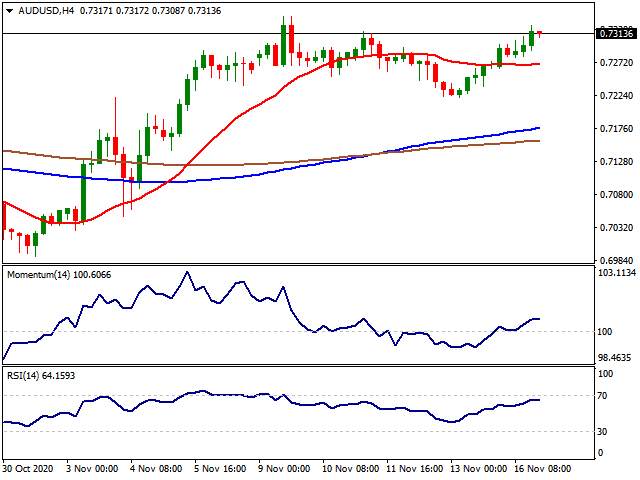640x480 pixels.
Task: Click the 0.72240 price axis label
Action: click(x=616, y=96)
